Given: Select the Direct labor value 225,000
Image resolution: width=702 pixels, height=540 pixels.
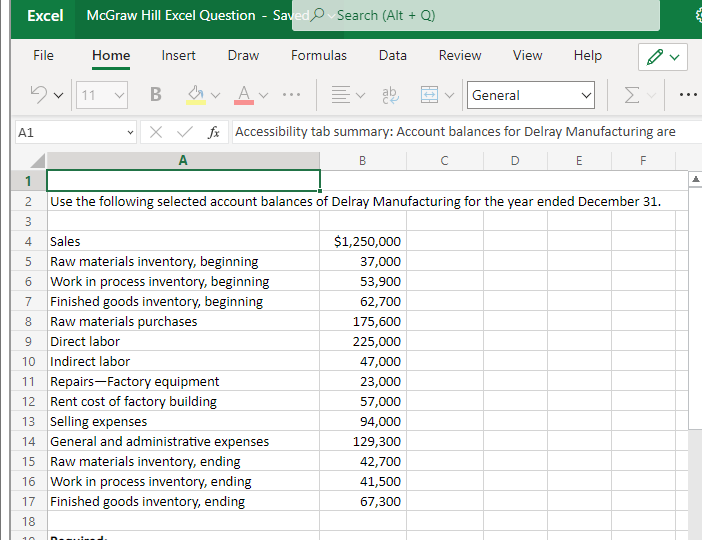Looking at the screenshot, I should point(363,341).
